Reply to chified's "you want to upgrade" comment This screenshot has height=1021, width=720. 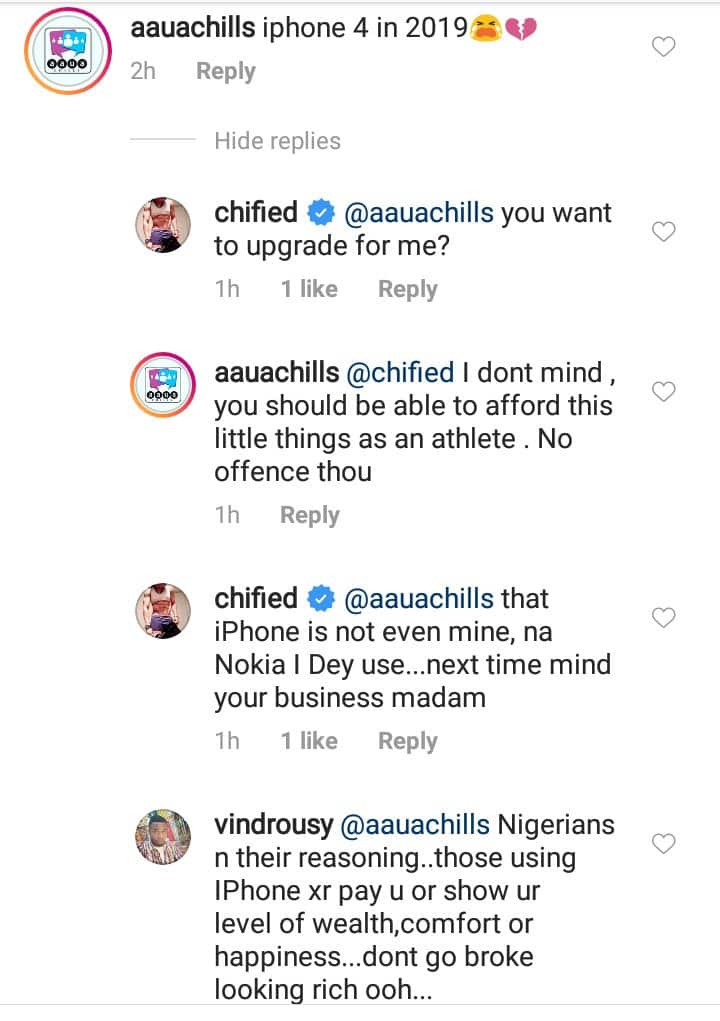[407, 289]
